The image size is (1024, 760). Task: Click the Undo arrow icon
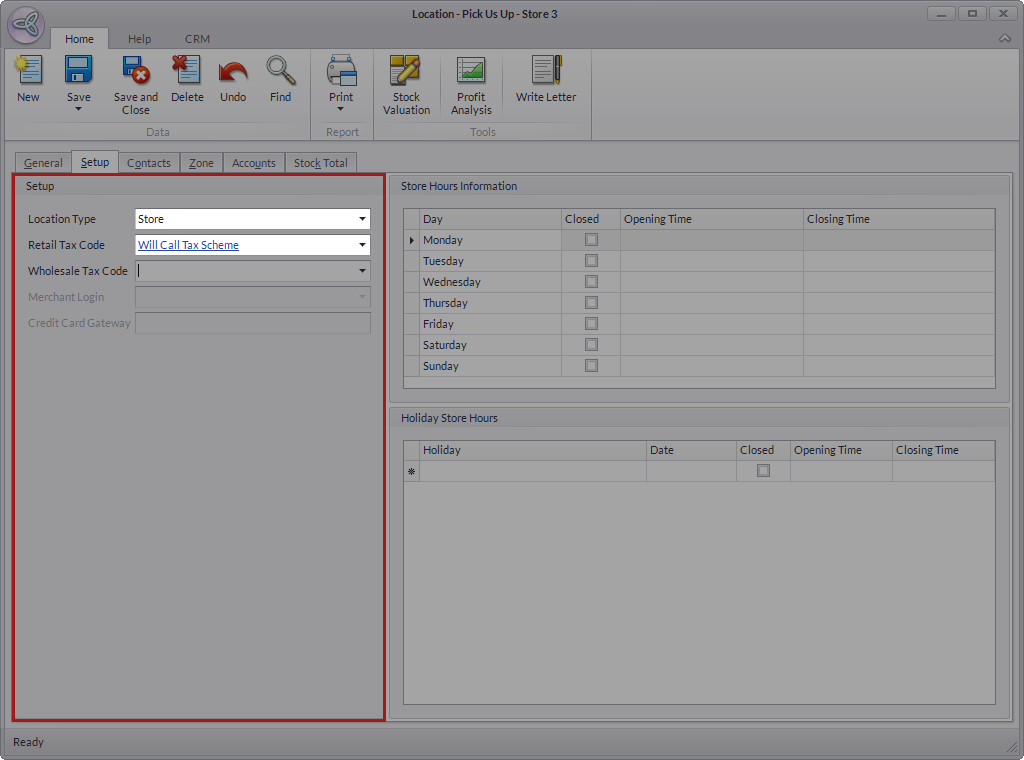tap(233, 71)
